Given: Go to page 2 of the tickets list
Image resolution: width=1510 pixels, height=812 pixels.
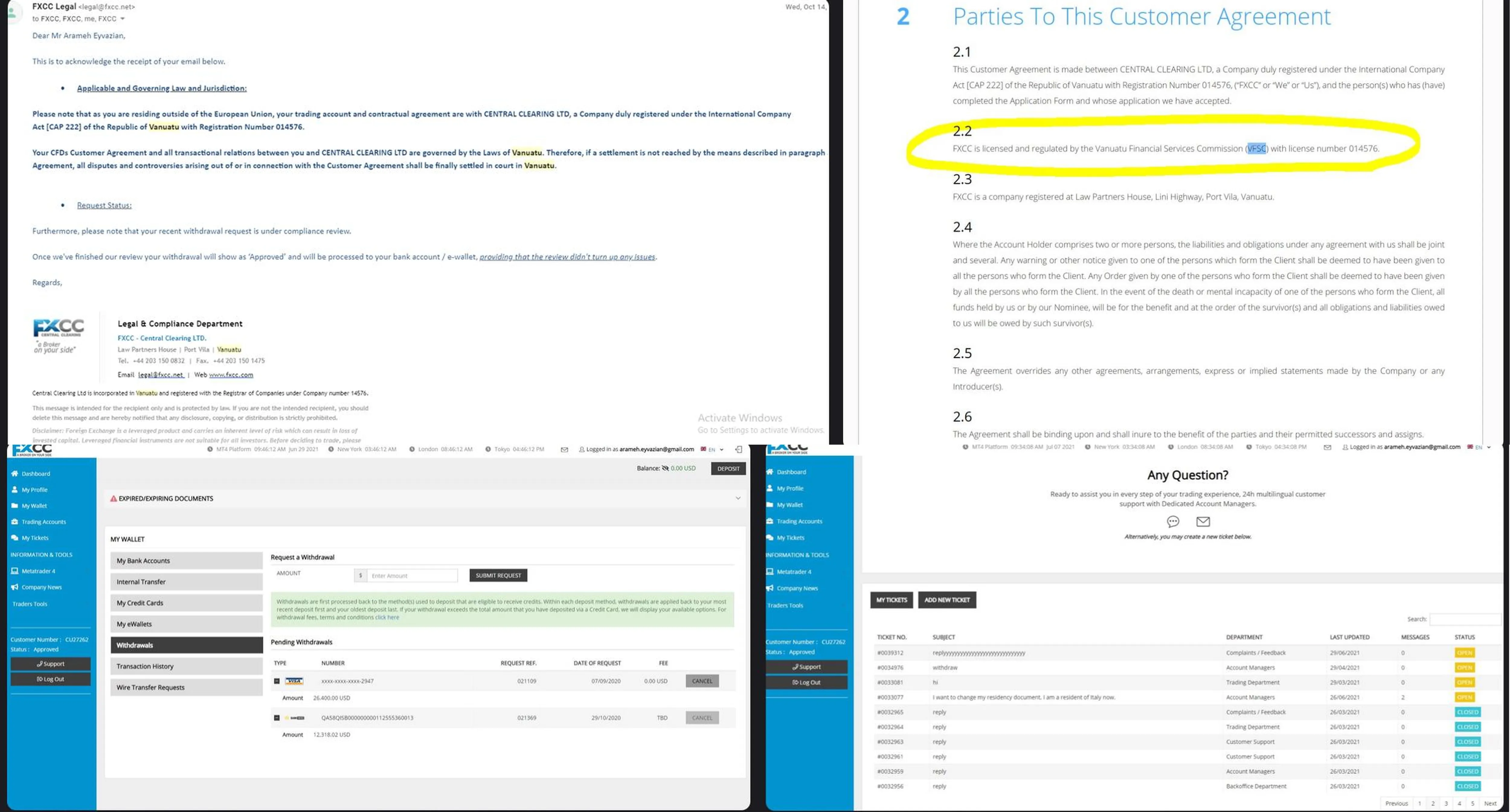Looking at the screenshot, I should coord(1433,803).
